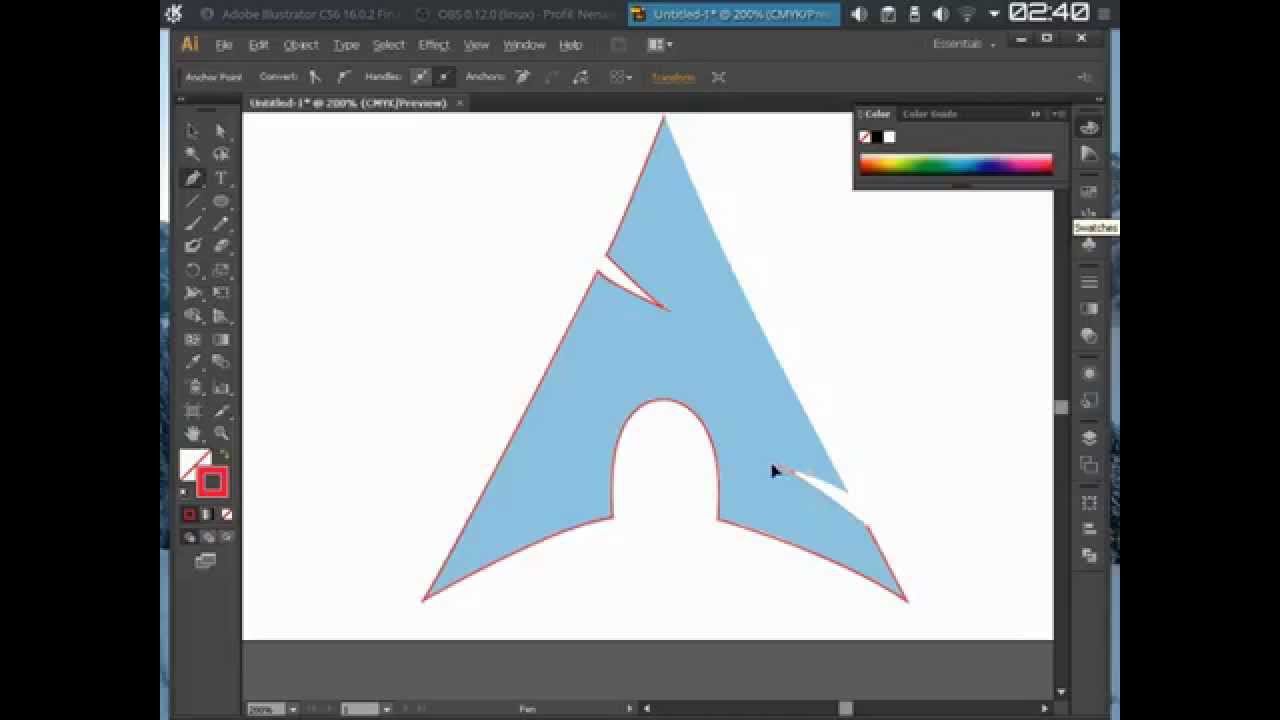
Task: Open the File menu
Action: (x=224, y=45)
